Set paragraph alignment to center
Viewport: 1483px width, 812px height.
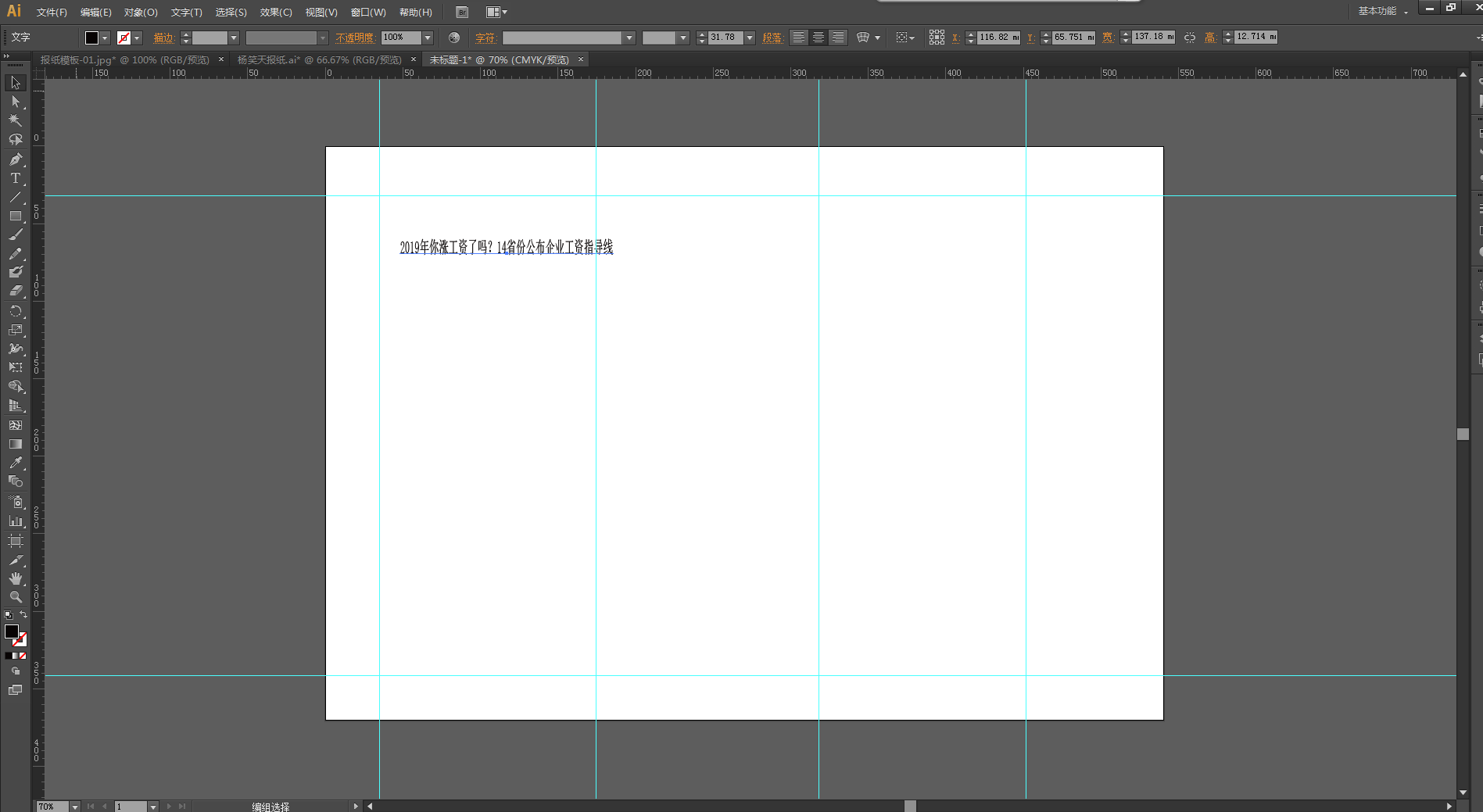point(818,38)
